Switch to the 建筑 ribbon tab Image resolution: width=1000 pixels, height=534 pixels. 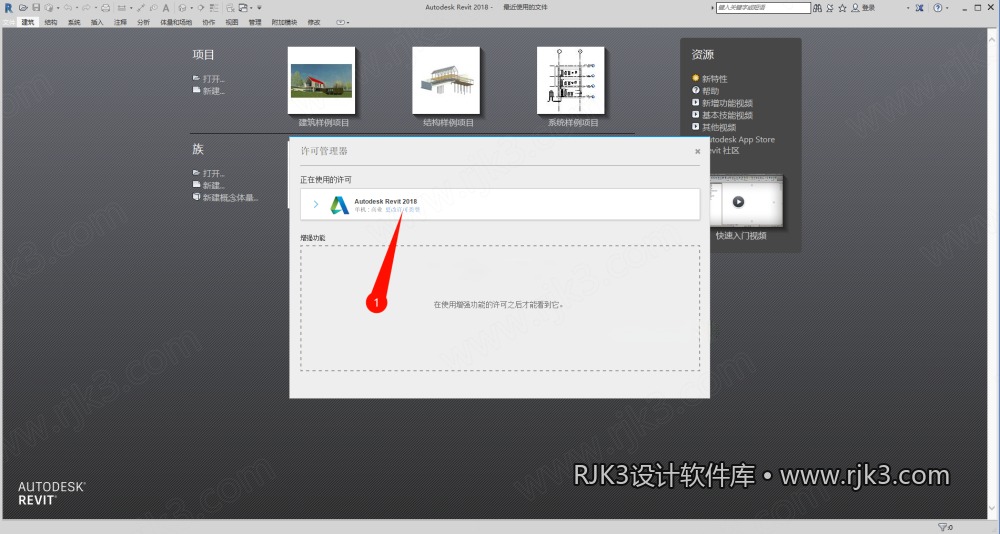28,22
